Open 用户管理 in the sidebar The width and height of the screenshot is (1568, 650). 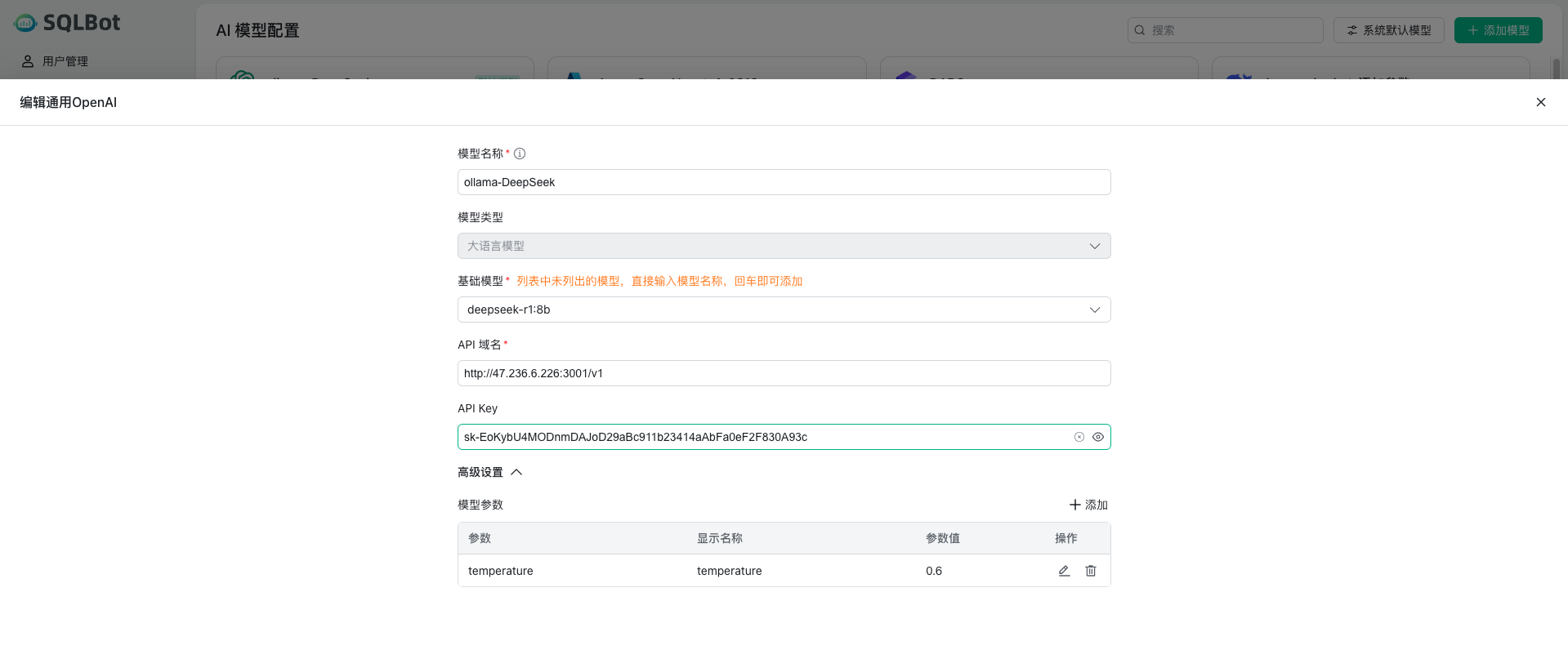(x=65, y=61)
